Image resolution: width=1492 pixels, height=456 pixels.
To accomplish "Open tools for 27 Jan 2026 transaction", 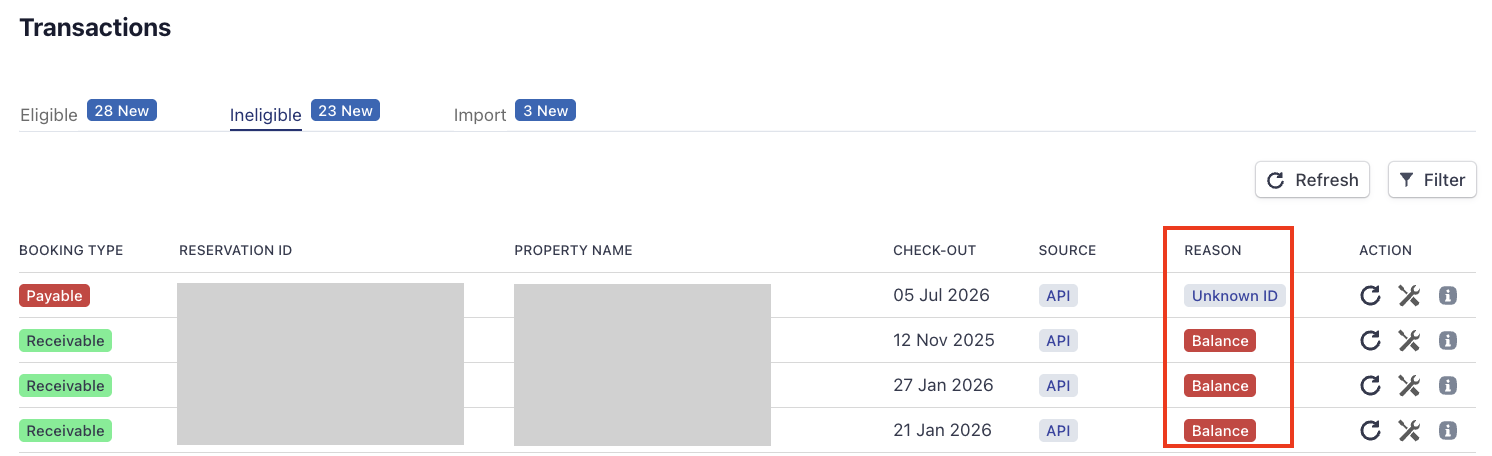I will coord(1409,386).
